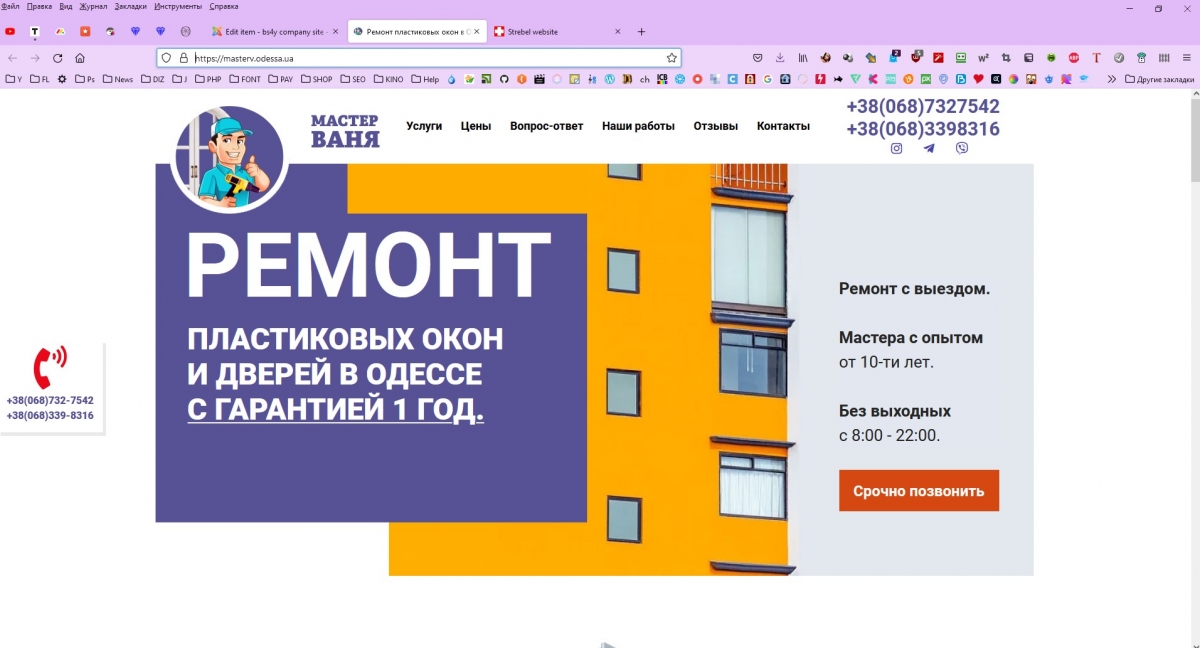Open the Firefox hamburger application menu
The image size is (1200, 648).
(x=1186, y=58)
